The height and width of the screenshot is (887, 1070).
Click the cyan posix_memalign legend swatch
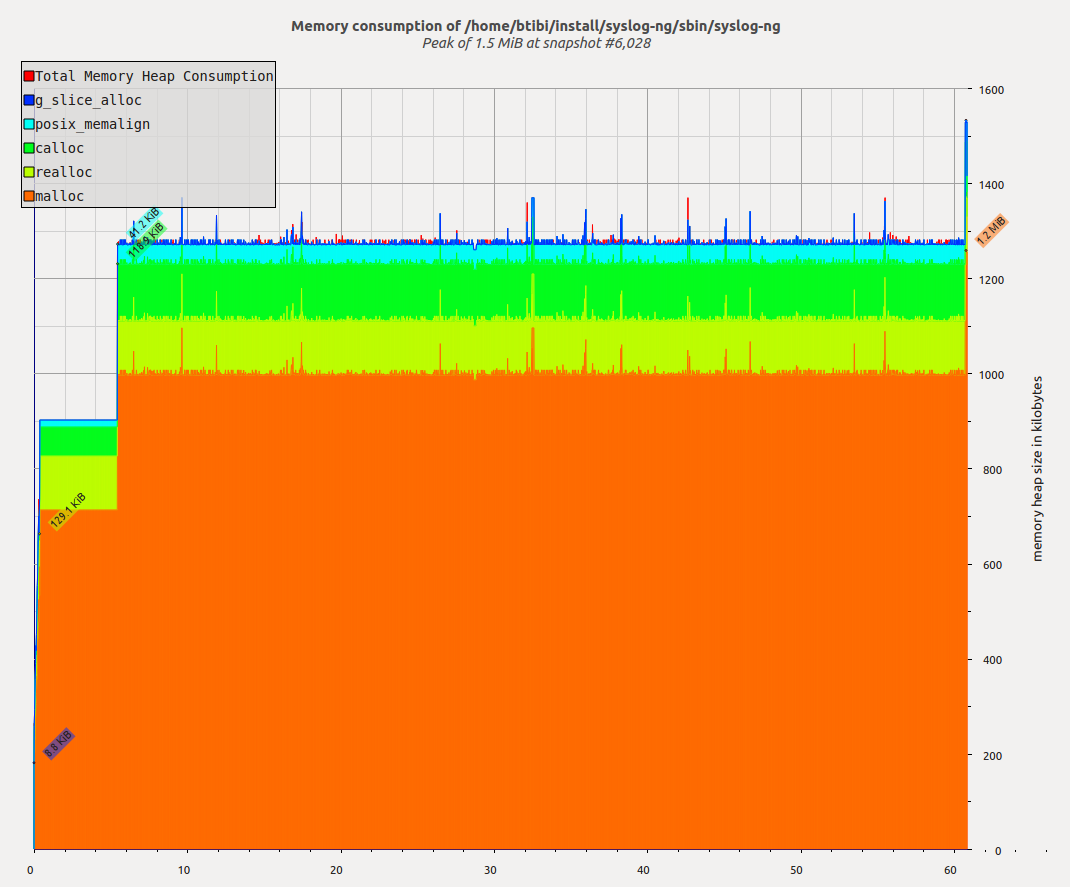[x=29, y=124]
